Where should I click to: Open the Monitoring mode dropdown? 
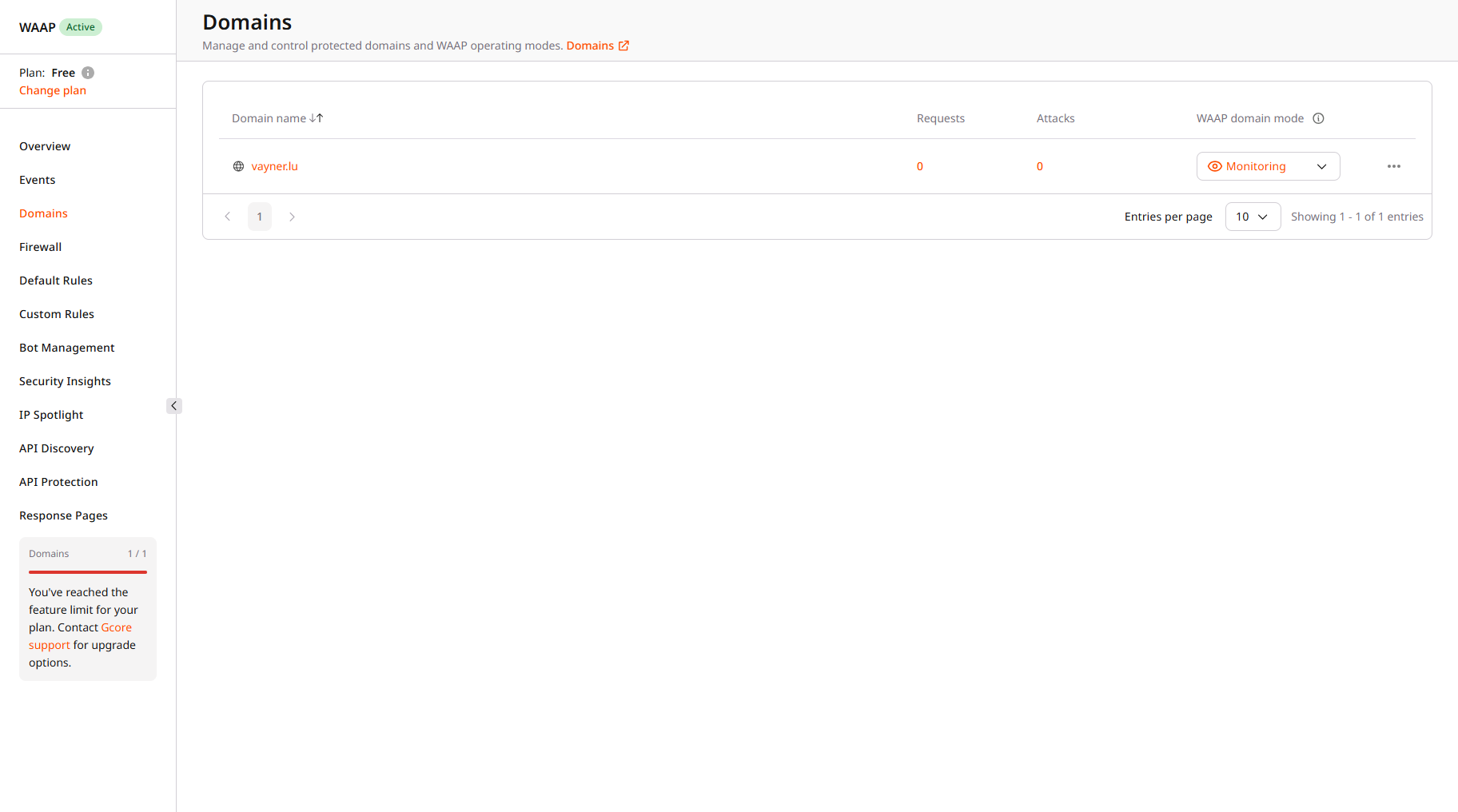(x=1322, y=166)
